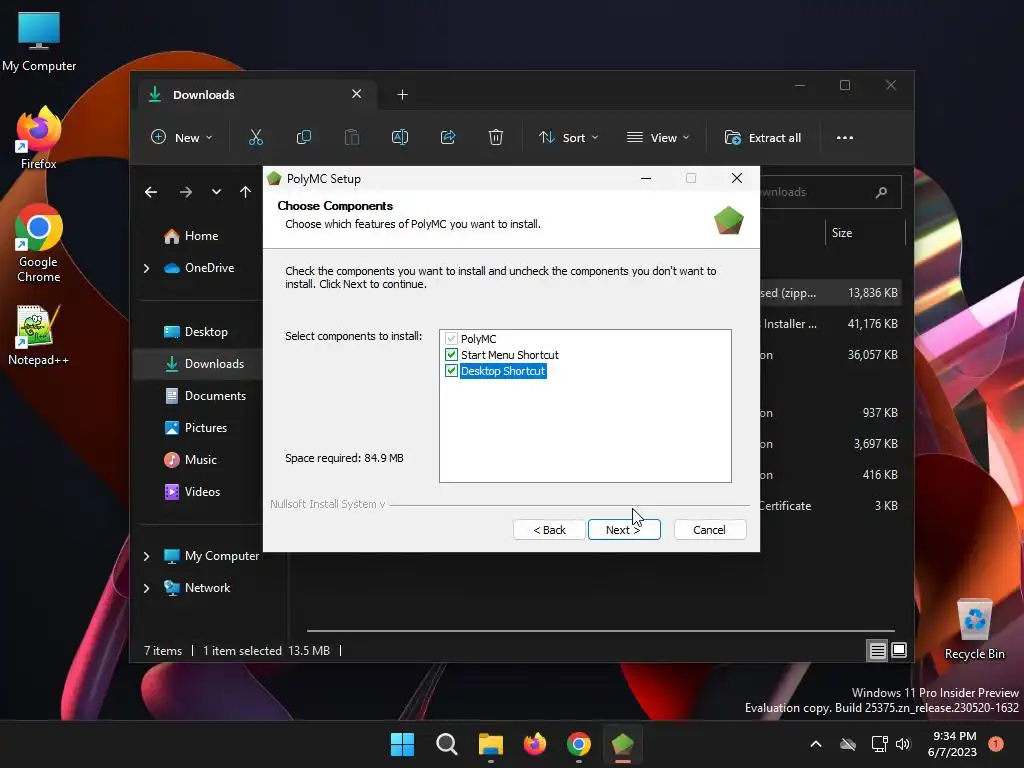
Task: Select the Google Chrome desktop shortcut
Action: coord(39,243)
